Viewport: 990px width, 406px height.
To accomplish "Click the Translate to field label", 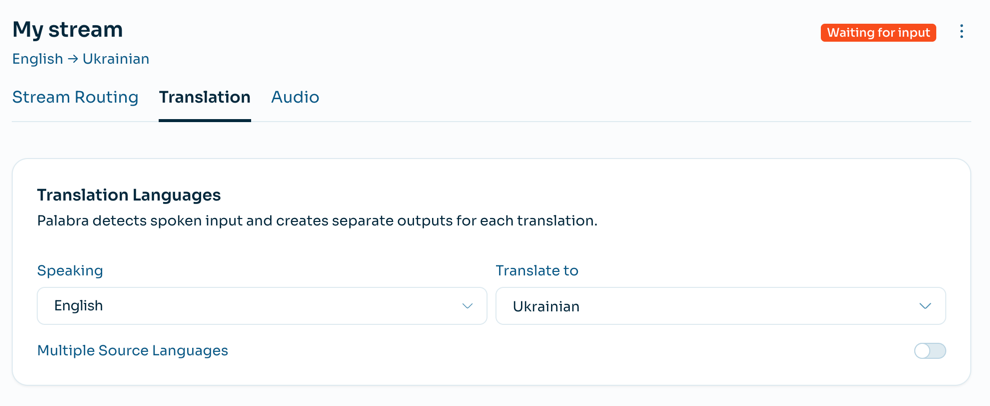I will click(x=537, y=271).
